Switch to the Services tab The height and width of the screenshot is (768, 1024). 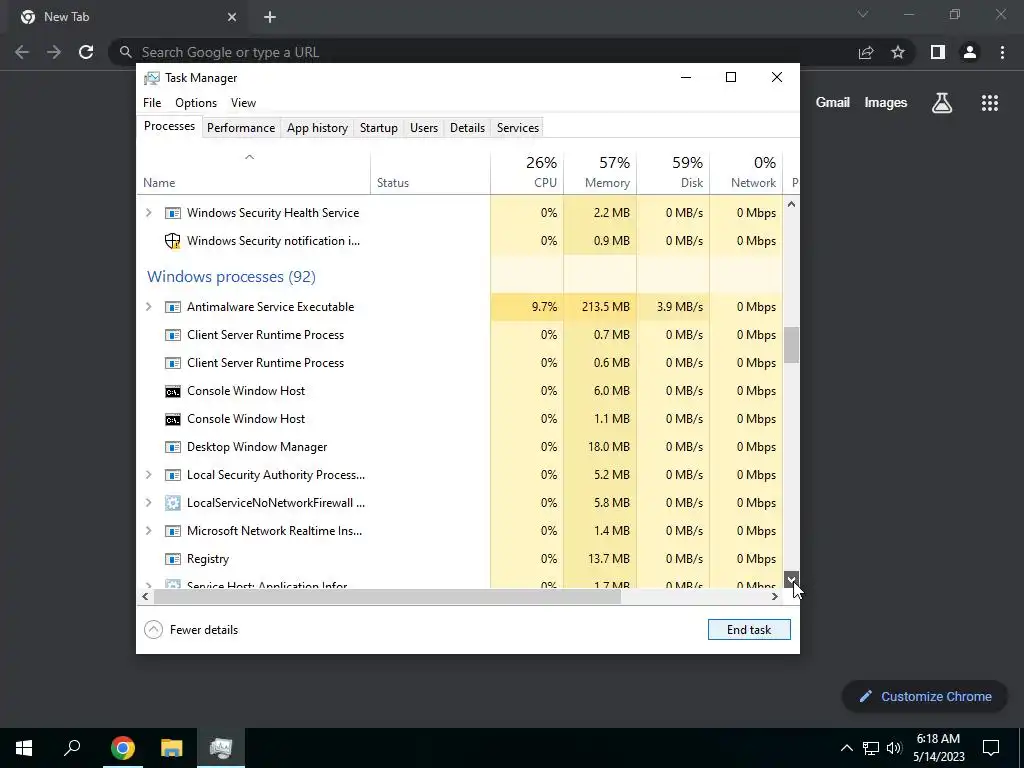click(518, 128)
